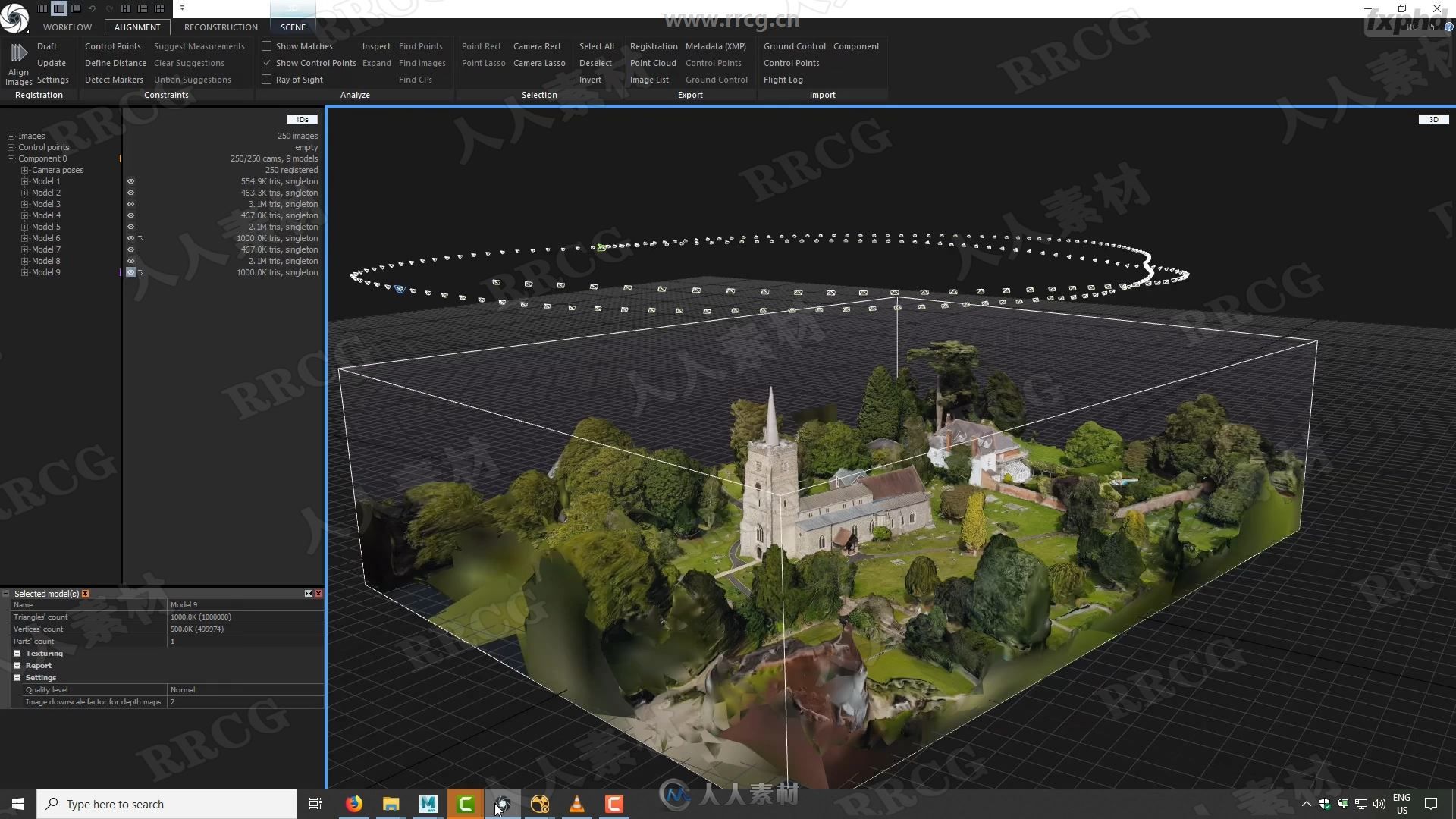Select the Camera Rect tool icon
This screenshot has height=819, width=1456.
point(536,46)
